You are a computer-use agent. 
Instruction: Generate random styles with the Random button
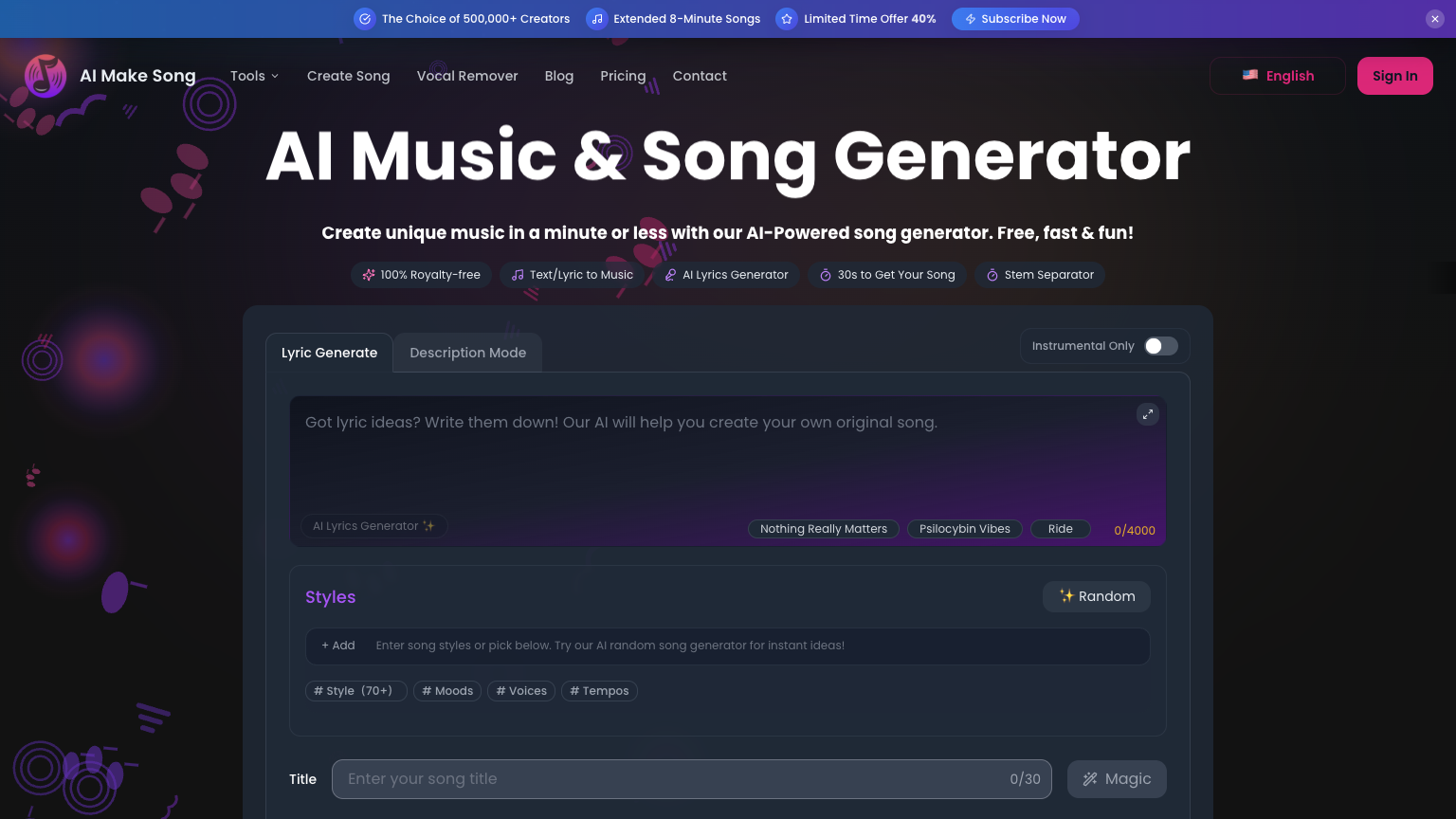click(1097, 596)
